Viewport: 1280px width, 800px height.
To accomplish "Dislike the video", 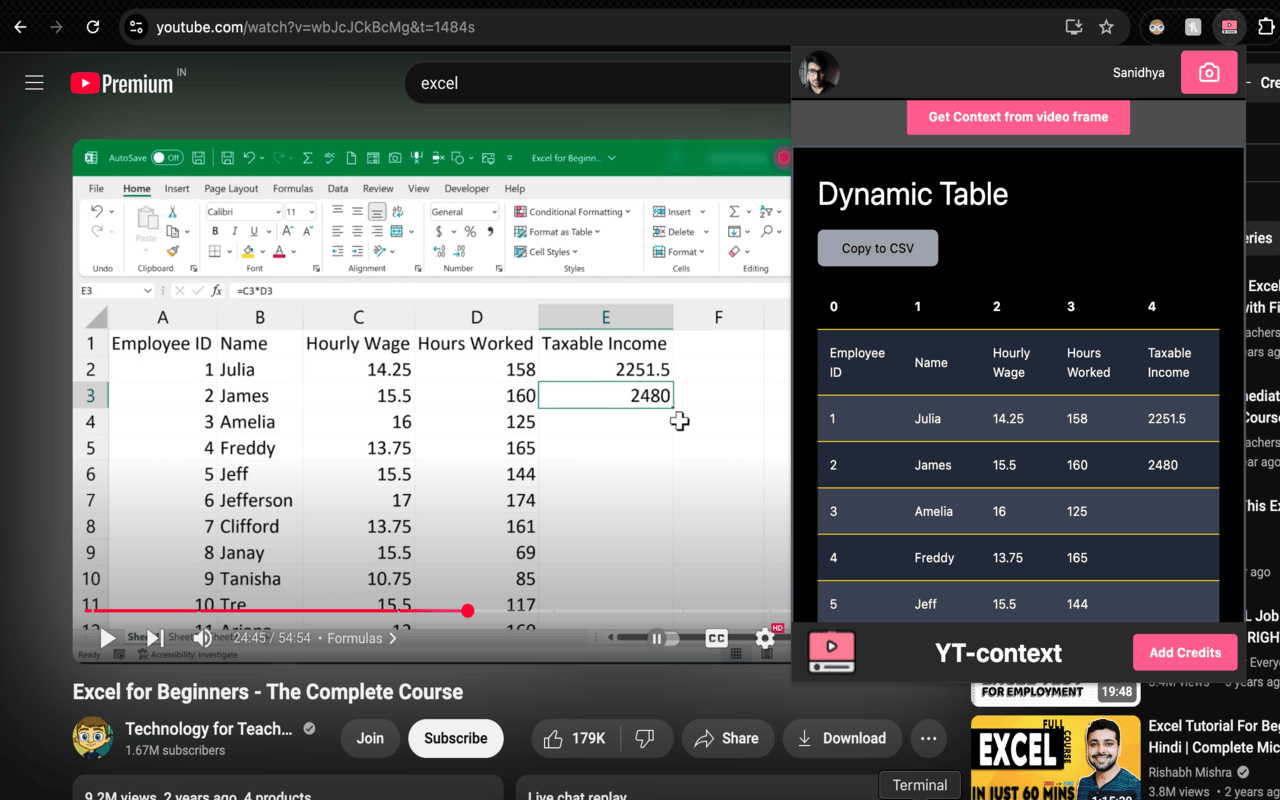I will (x=645, y=738).
